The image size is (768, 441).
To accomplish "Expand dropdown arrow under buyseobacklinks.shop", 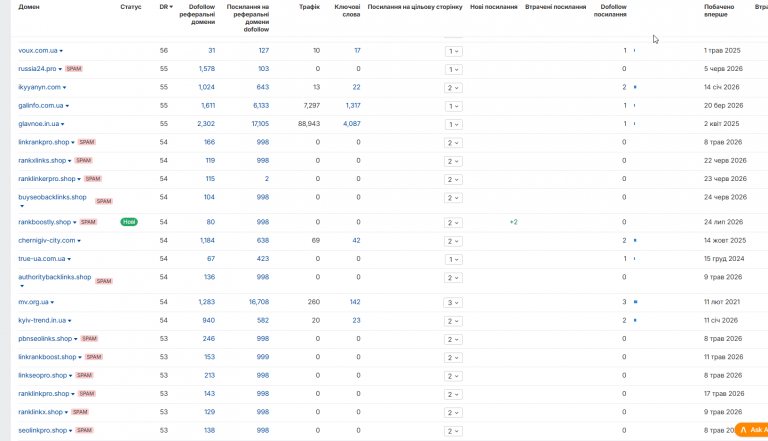I will [22, 206].
